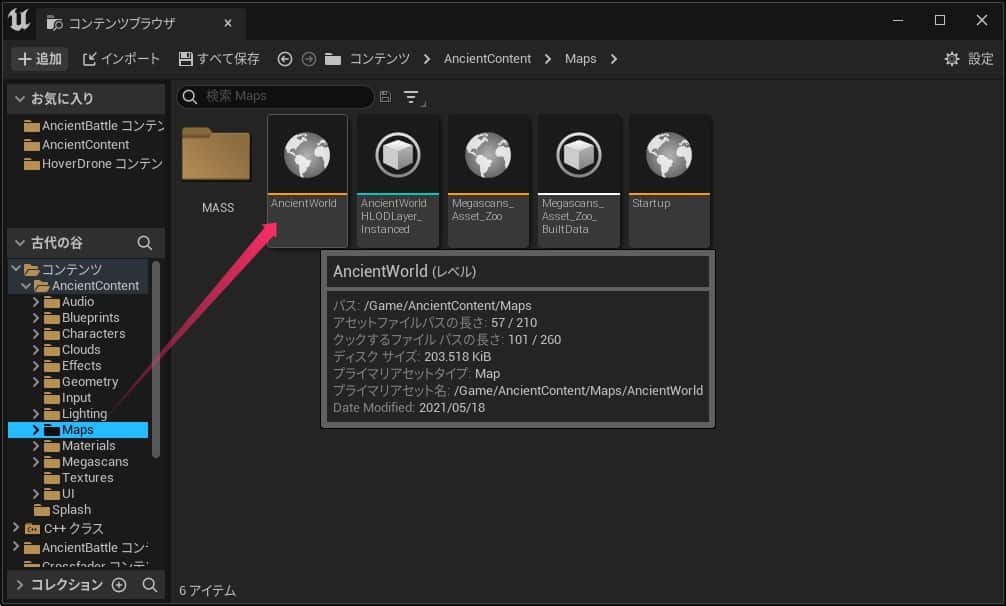Collapse the 古代の谷 section
Image resolution: width=1006 pixels, height=606 pixels.
[x=20, y=243]
